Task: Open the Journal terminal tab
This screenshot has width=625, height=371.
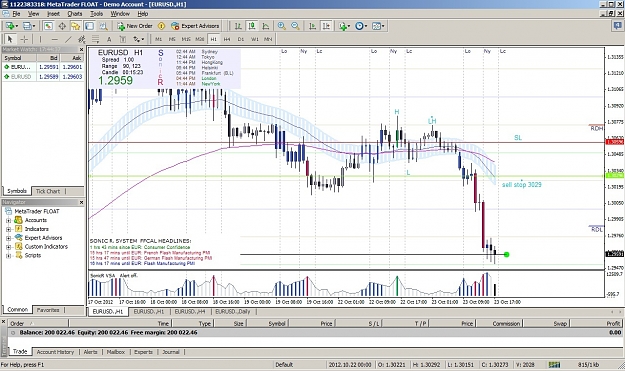Action: tap(171, 352)
